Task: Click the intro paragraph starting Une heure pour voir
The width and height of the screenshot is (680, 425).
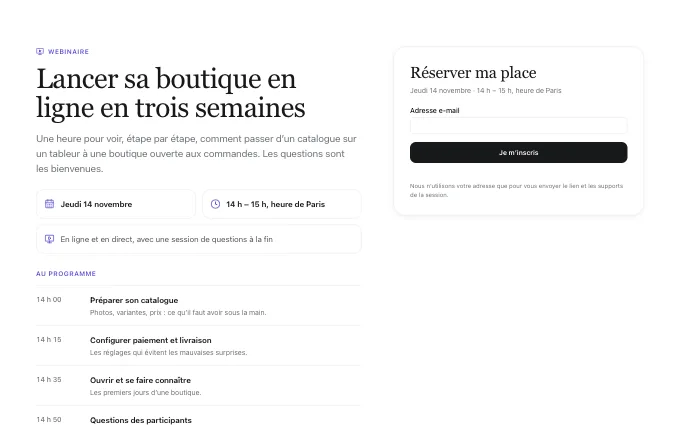Action: pyautogui.click(x=196, y=154)
